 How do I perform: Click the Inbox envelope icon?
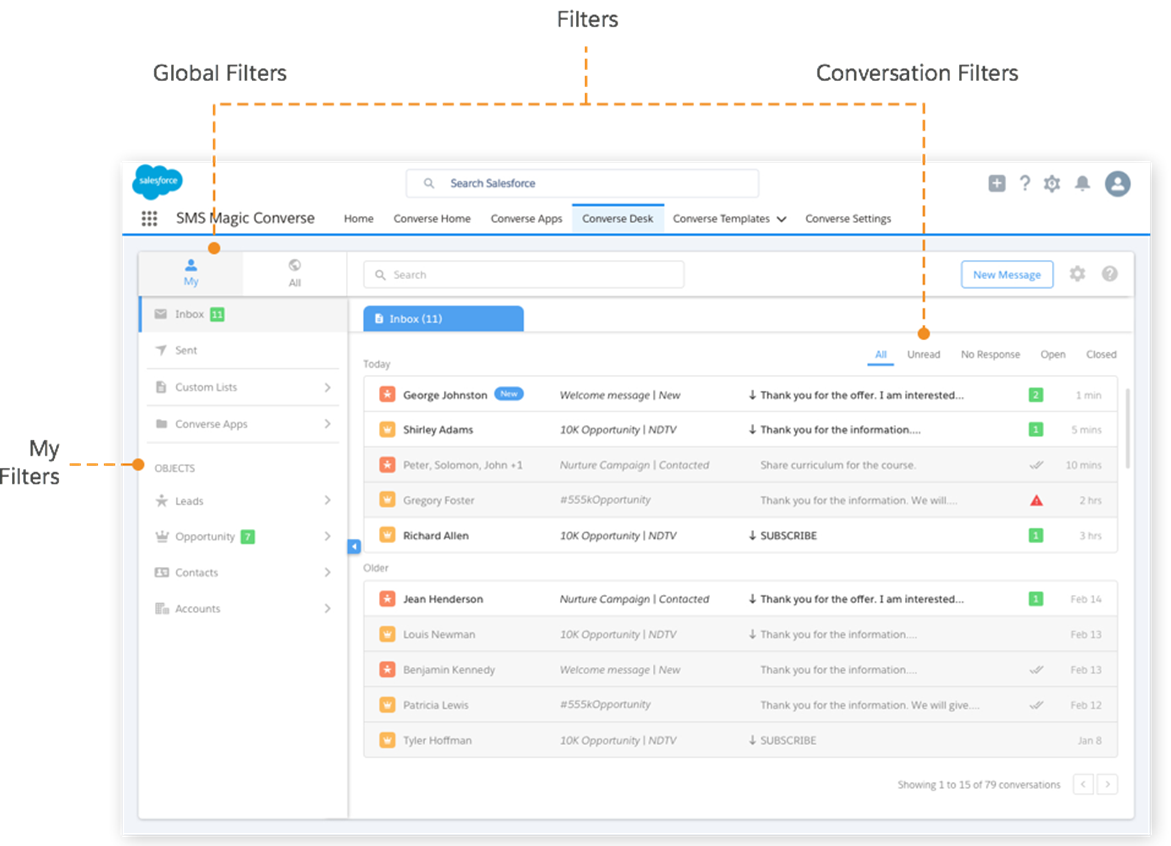pyautogui.click(x=161, y=314)
